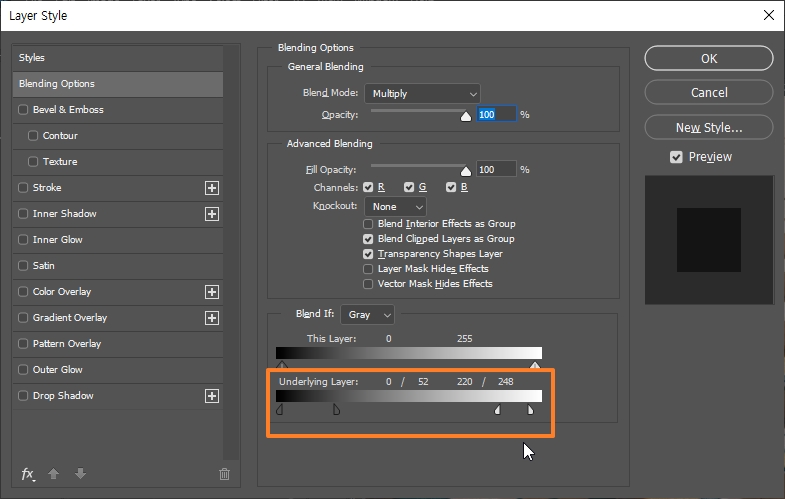Enable the Satin checkbox
The height and width of the screenshot is (499, 785).
pos(23,266)
